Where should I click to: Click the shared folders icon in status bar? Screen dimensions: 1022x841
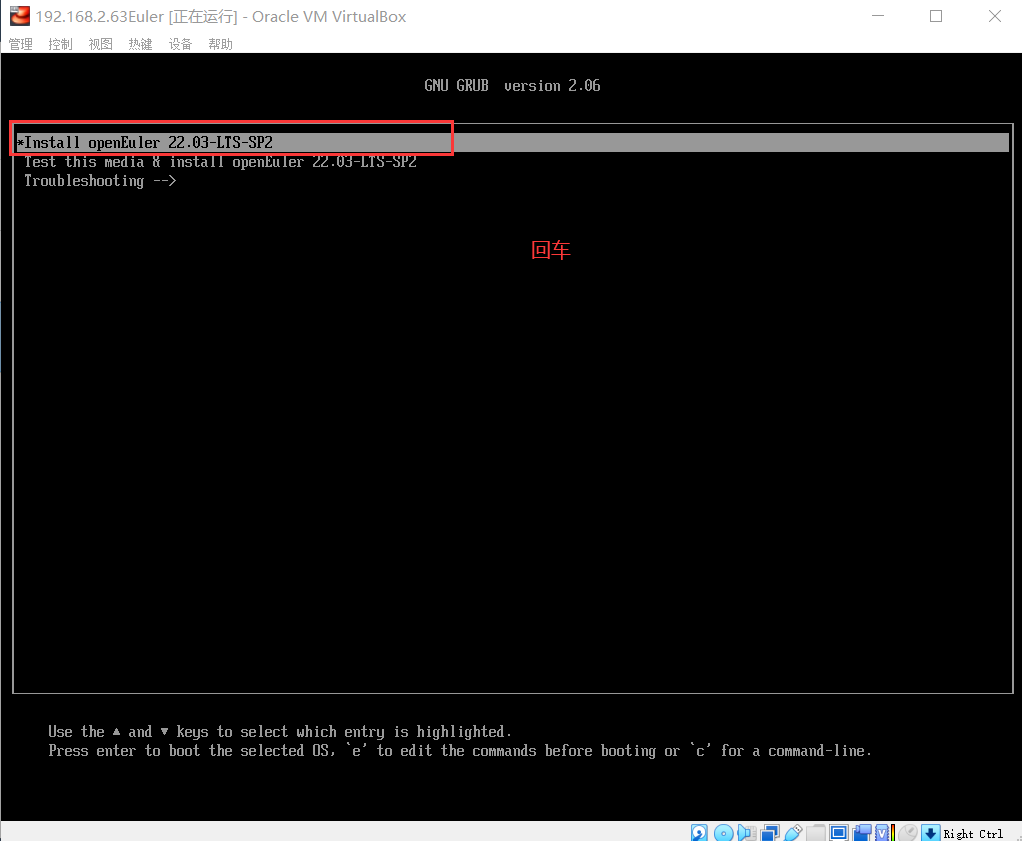(815, 833)
